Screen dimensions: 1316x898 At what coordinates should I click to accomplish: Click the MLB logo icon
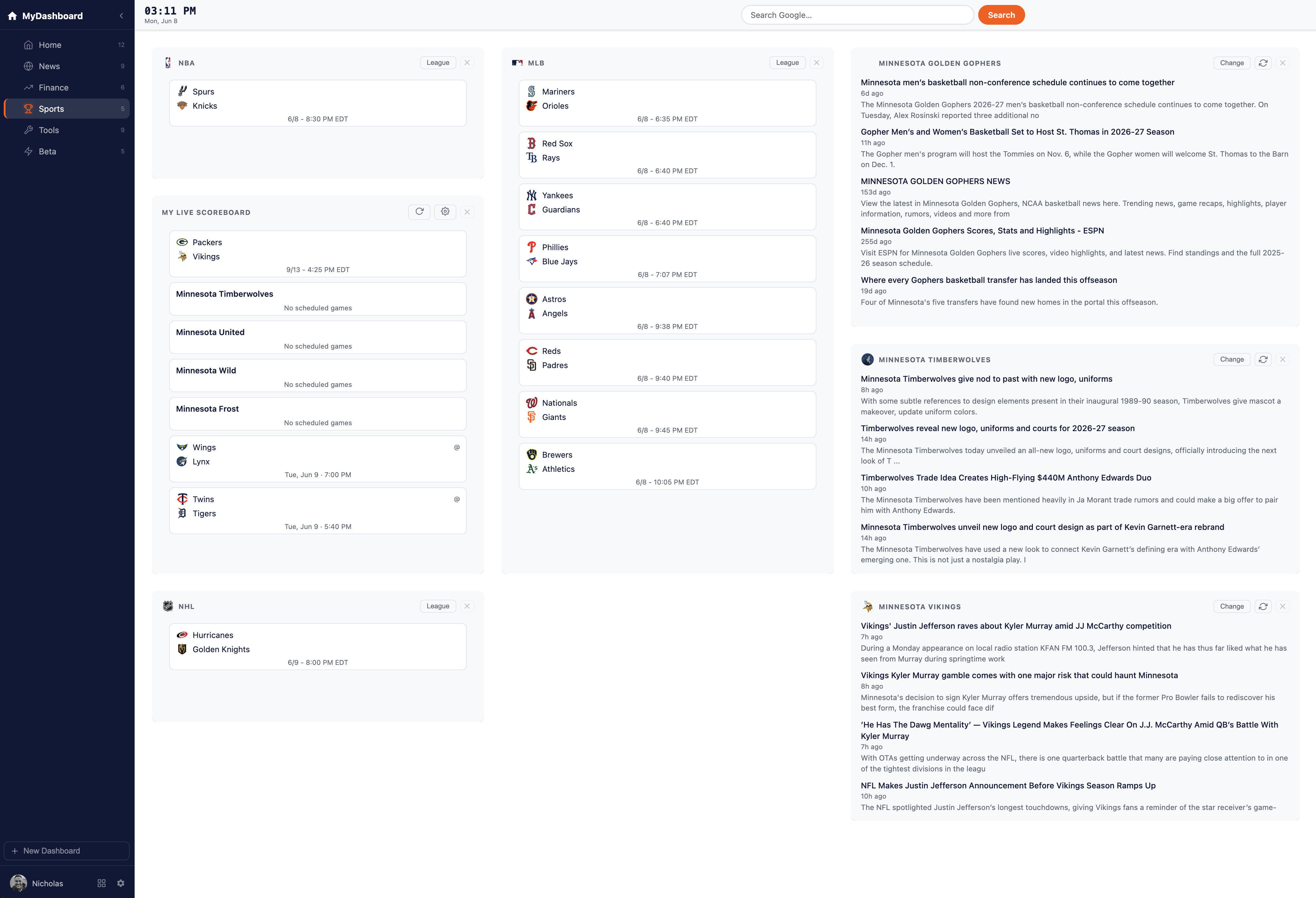(517, 63)
